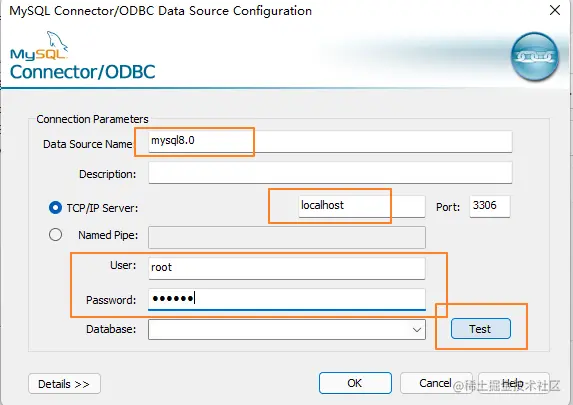Click the Test connection button
The width and height of the screenshot is (573, 405).
[x=481, y=329]
